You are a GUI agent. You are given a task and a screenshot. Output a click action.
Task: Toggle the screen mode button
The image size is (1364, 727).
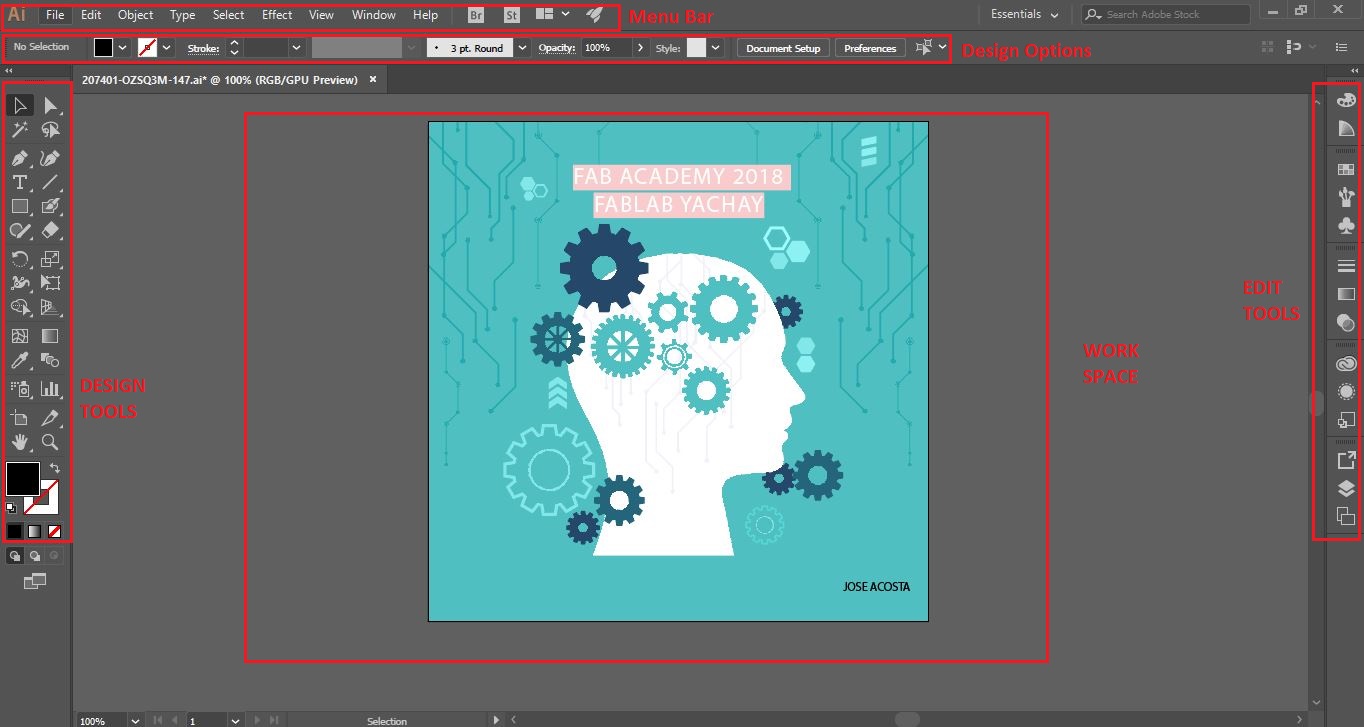point(35,581)
